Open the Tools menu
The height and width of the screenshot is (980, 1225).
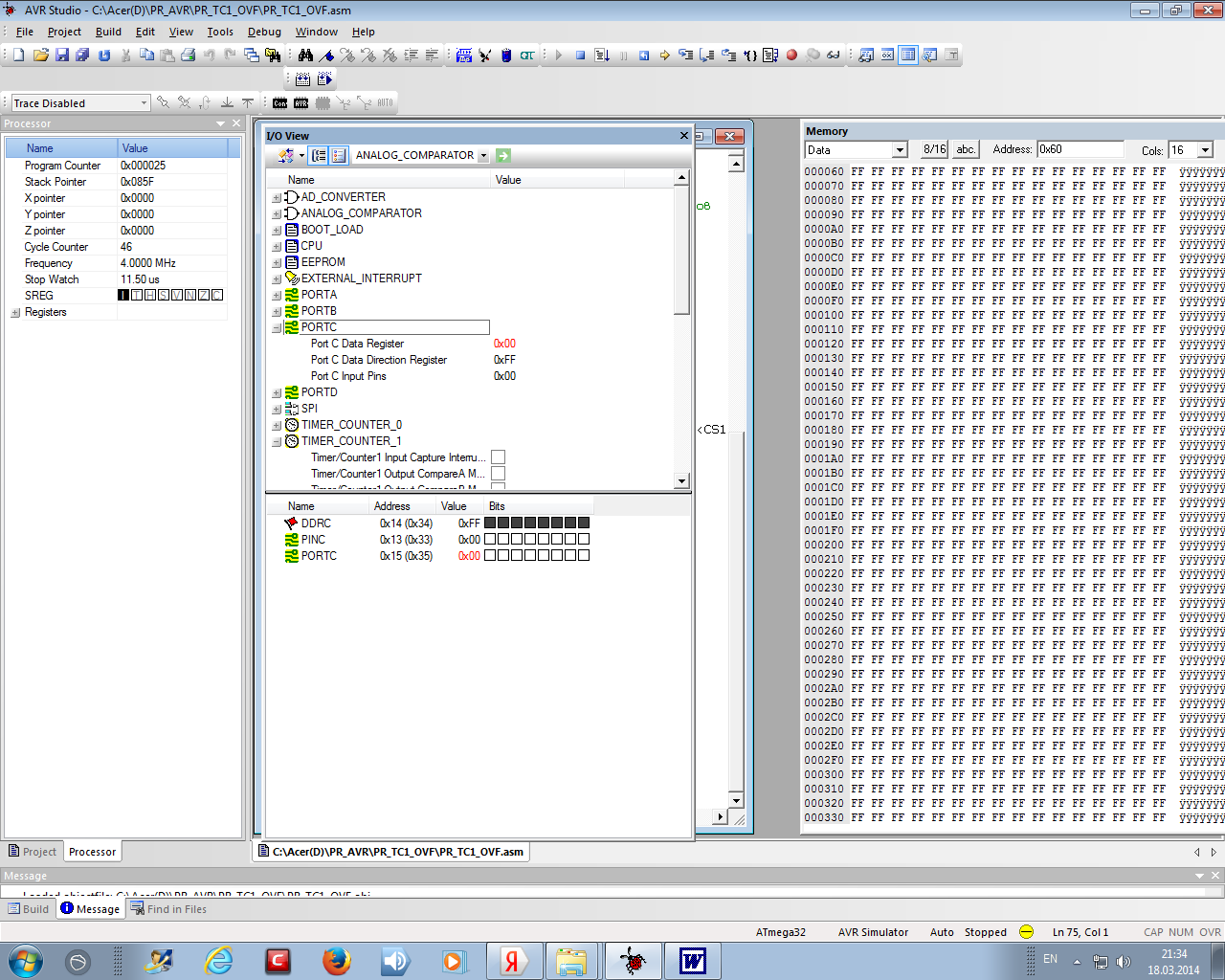tap(220, 32)
